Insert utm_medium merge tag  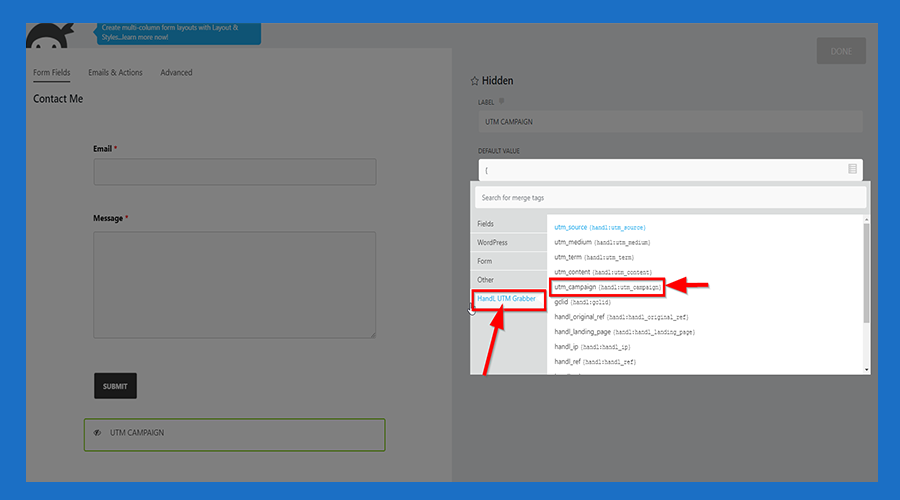(602, 242)
